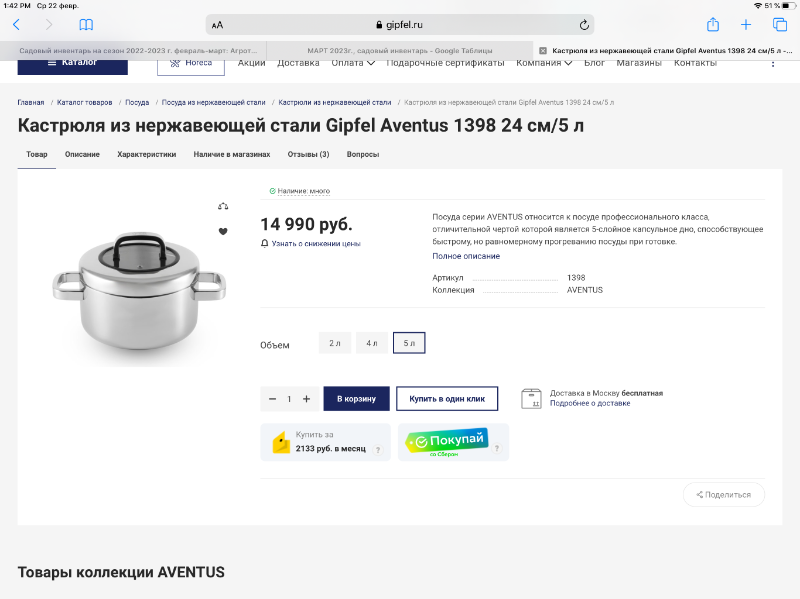This screenshot has width=800, height=599.
Task: Tap the gipfel.ru address bar
Action: (x=399, y=24)
